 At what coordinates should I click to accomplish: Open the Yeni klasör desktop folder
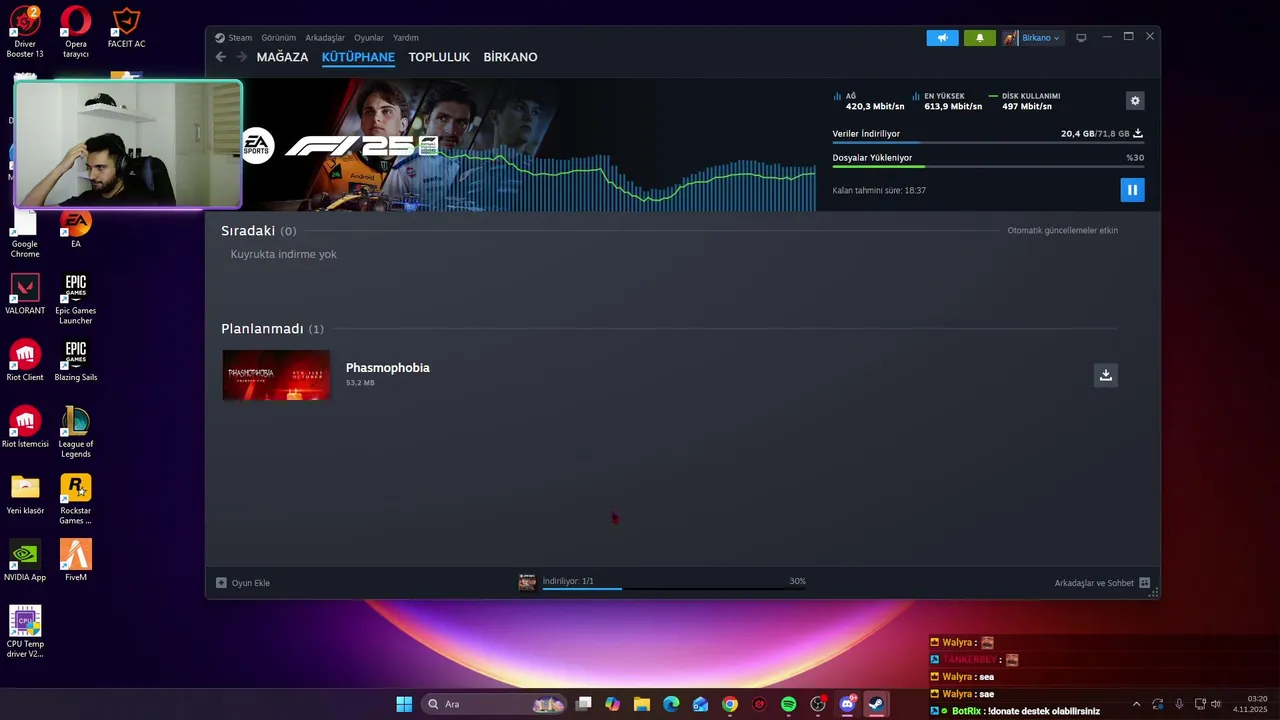click(25, 495)
